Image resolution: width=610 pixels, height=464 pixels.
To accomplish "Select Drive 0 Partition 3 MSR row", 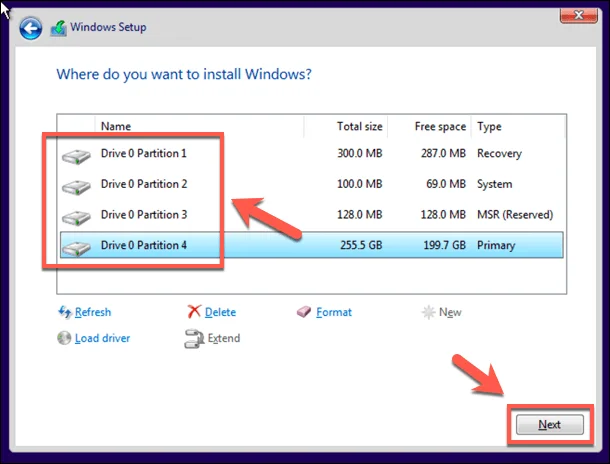I will pyautogui.click(x=310, y=215).
